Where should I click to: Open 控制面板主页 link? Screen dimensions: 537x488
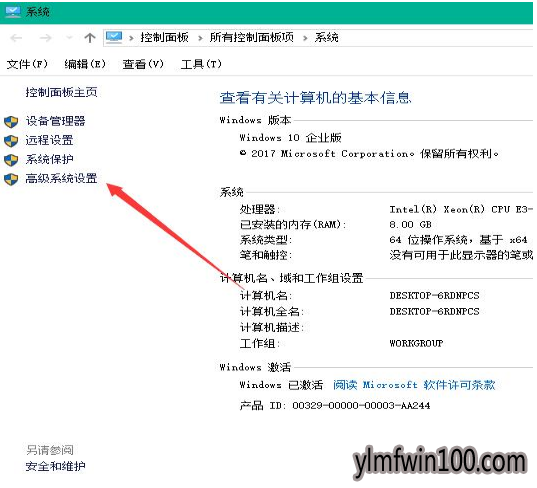click(61, 92)
